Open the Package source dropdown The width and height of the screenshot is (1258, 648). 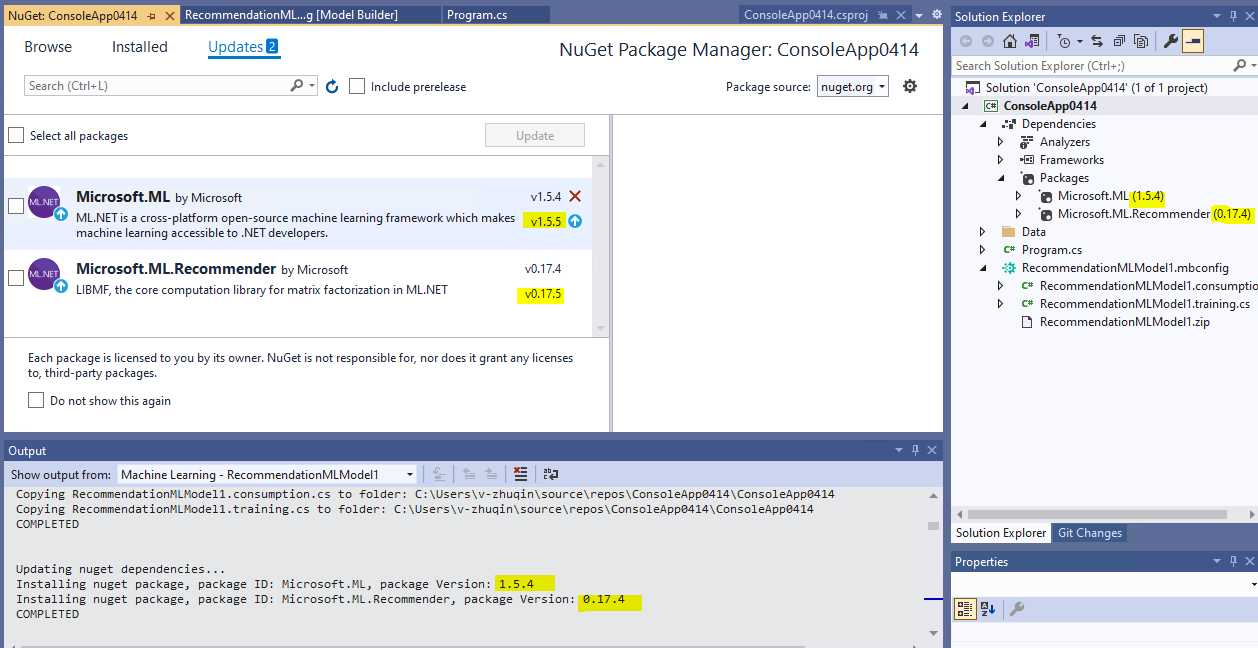point(852,86)
